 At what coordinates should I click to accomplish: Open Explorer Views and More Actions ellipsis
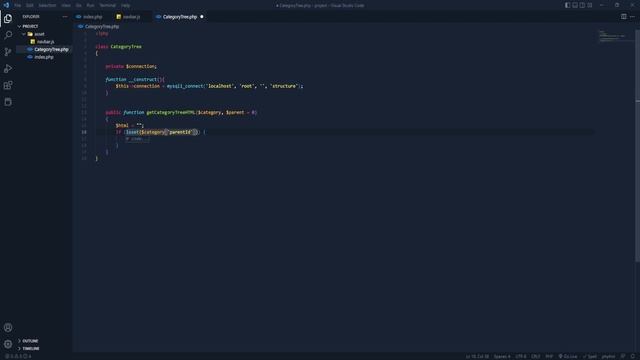[65, 17]
